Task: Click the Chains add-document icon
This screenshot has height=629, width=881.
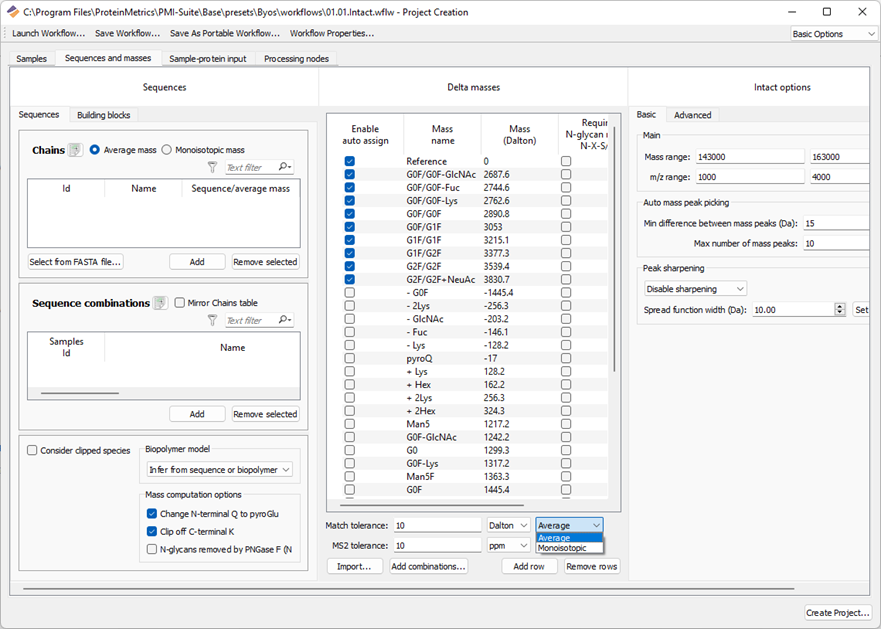Action: 74,150
